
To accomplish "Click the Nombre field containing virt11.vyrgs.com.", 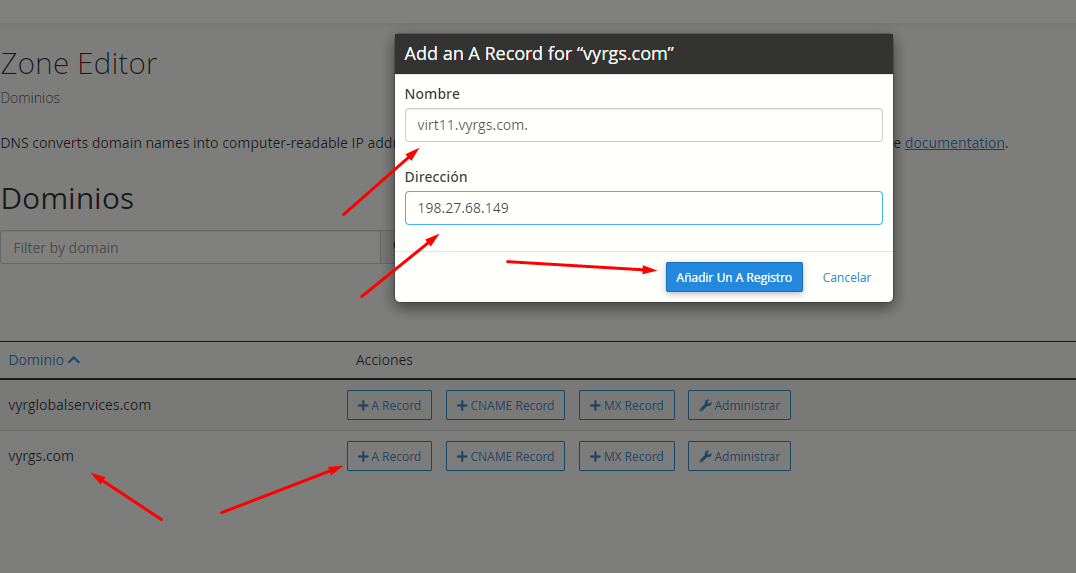I will tap(643, 125).
